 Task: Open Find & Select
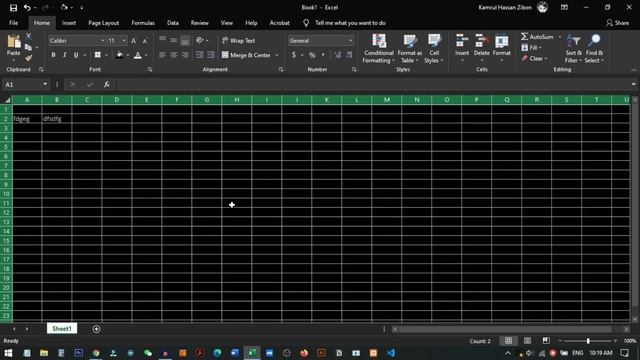point(594,49)
